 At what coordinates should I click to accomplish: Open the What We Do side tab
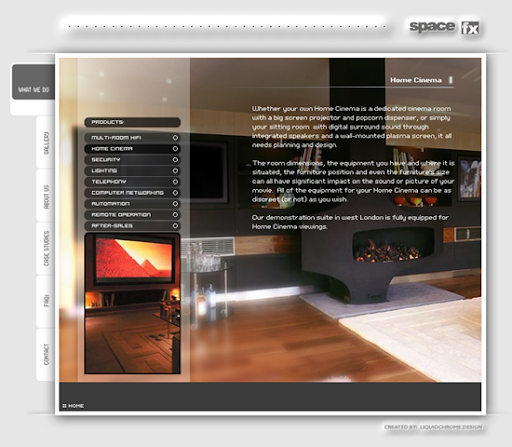click(x=33, y=82)
